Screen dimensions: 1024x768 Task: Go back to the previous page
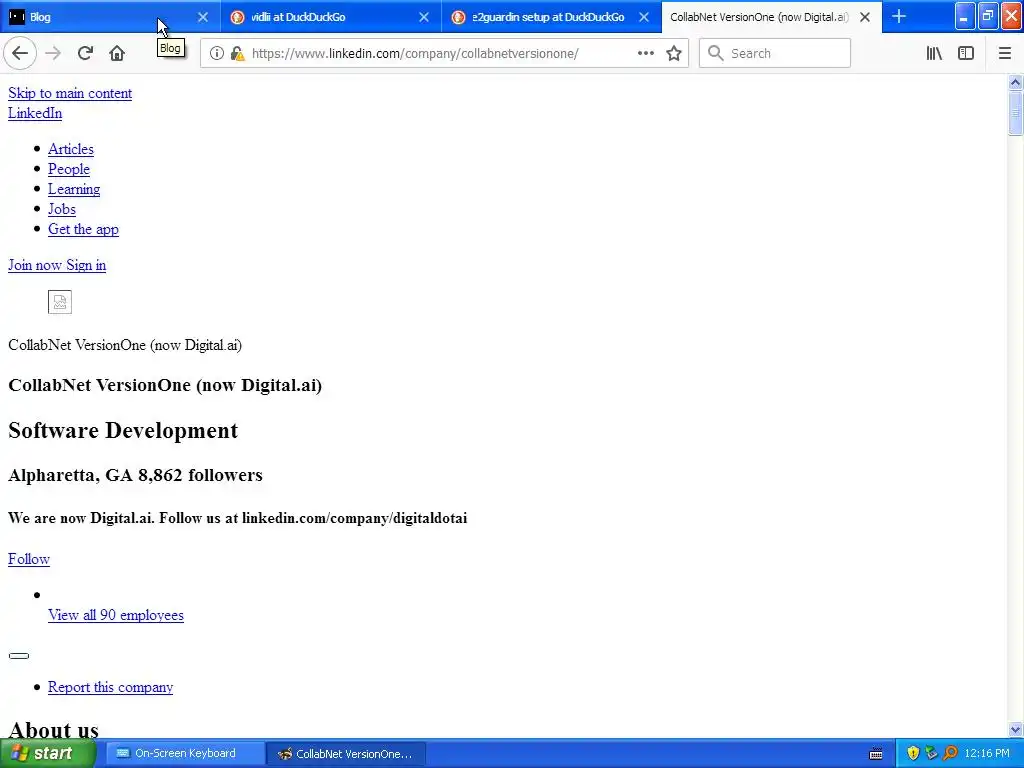tap(20, 53)
